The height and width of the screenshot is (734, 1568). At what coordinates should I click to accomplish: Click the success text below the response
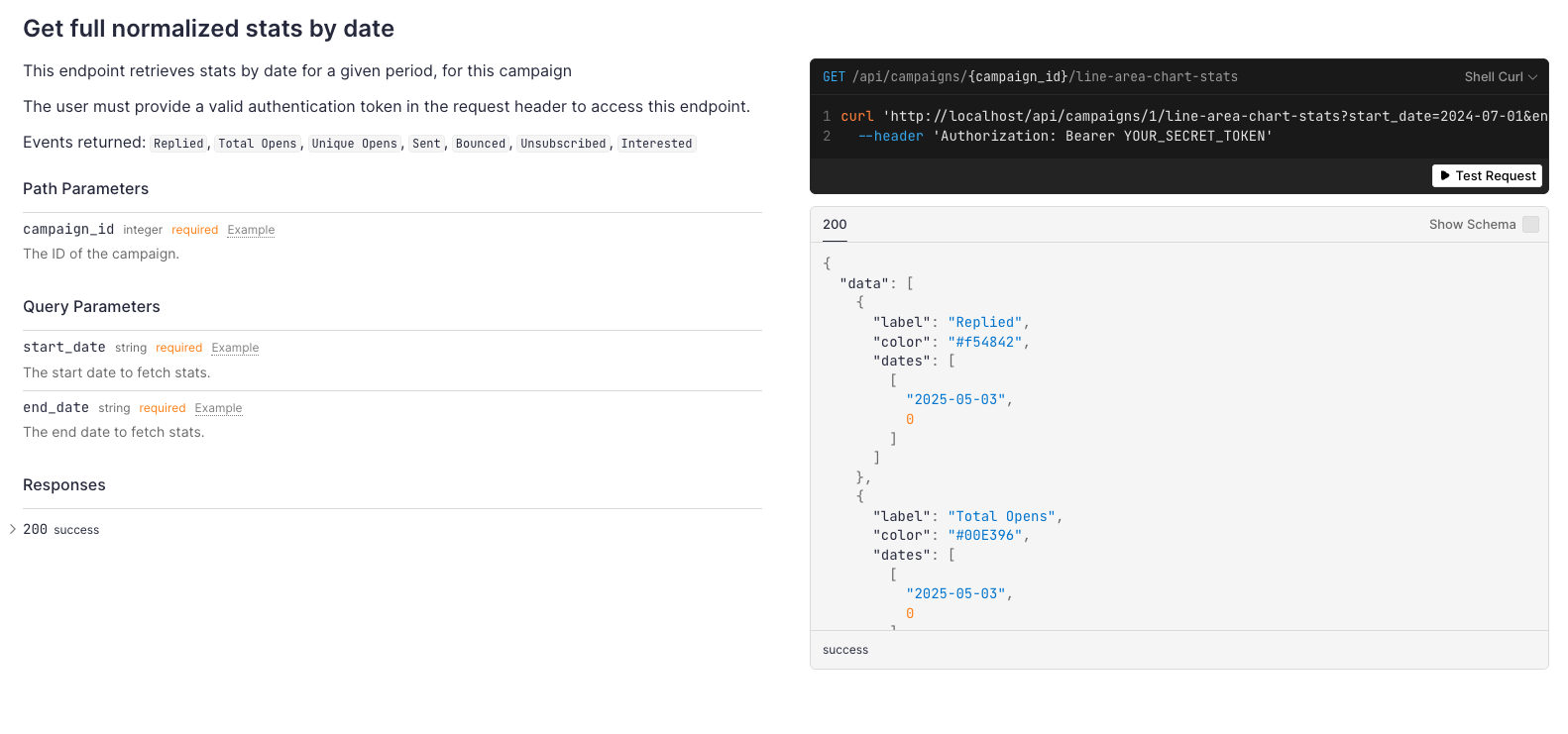845,650
